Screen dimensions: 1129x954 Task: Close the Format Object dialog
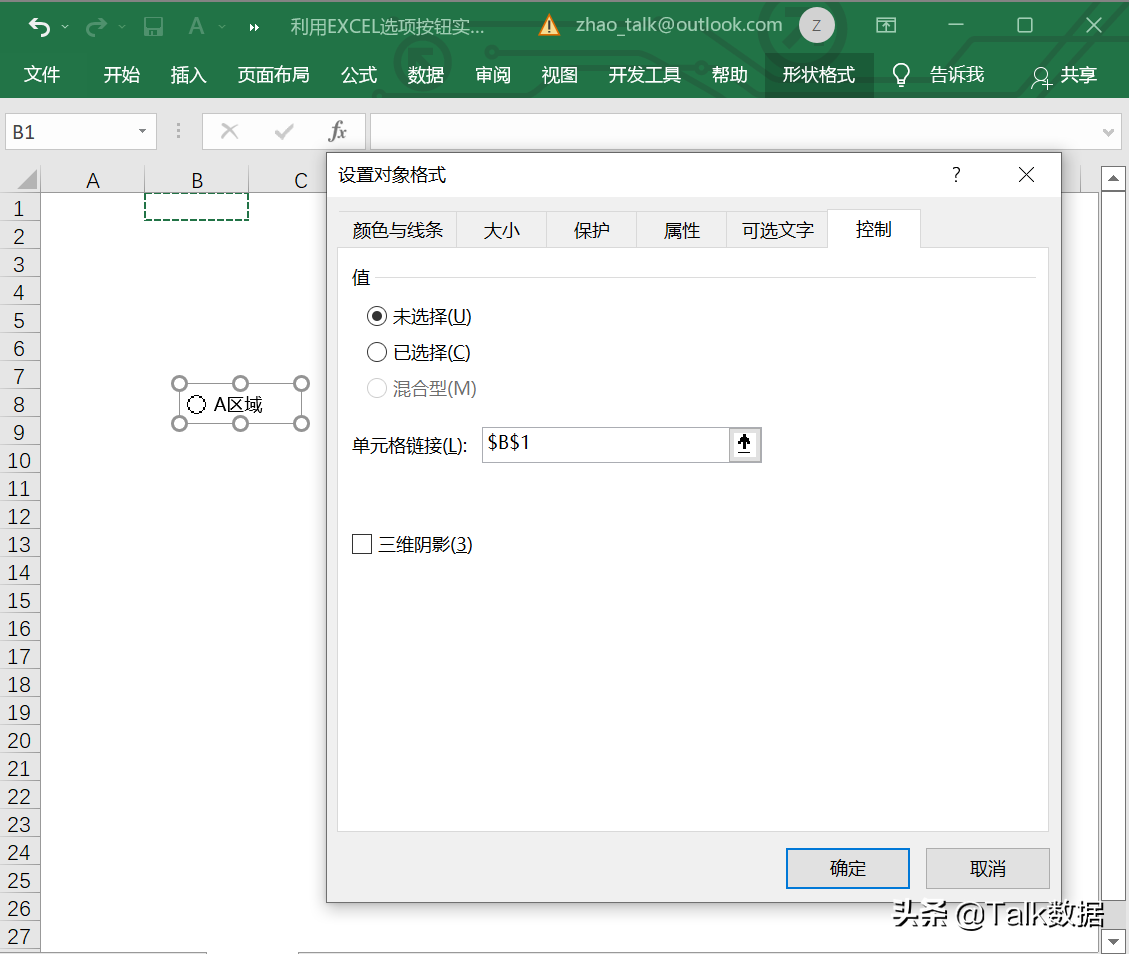click(1026, 174)
